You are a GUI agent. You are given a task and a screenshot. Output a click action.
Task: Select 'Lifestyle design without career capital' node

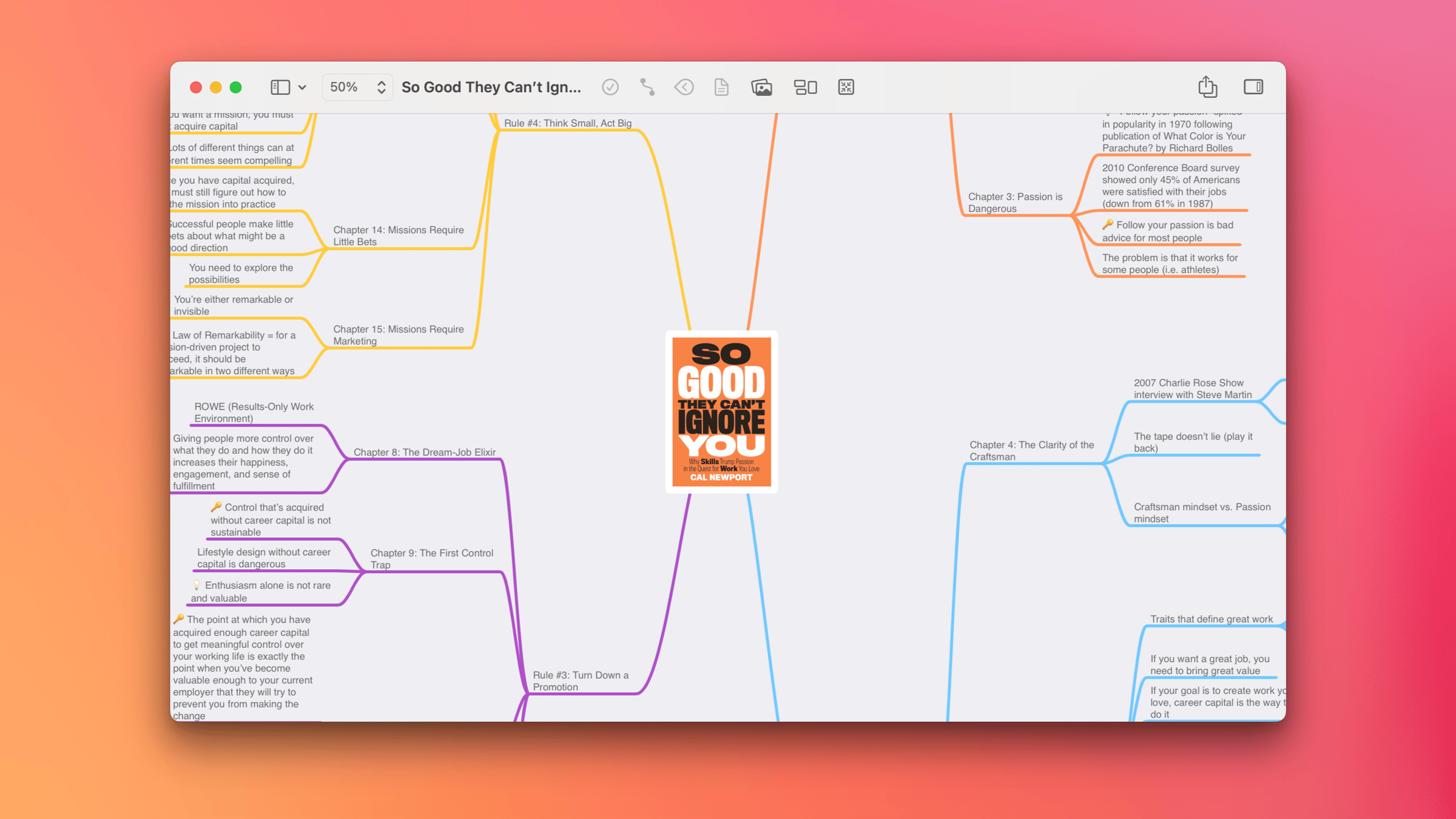(x=263, y=558)
